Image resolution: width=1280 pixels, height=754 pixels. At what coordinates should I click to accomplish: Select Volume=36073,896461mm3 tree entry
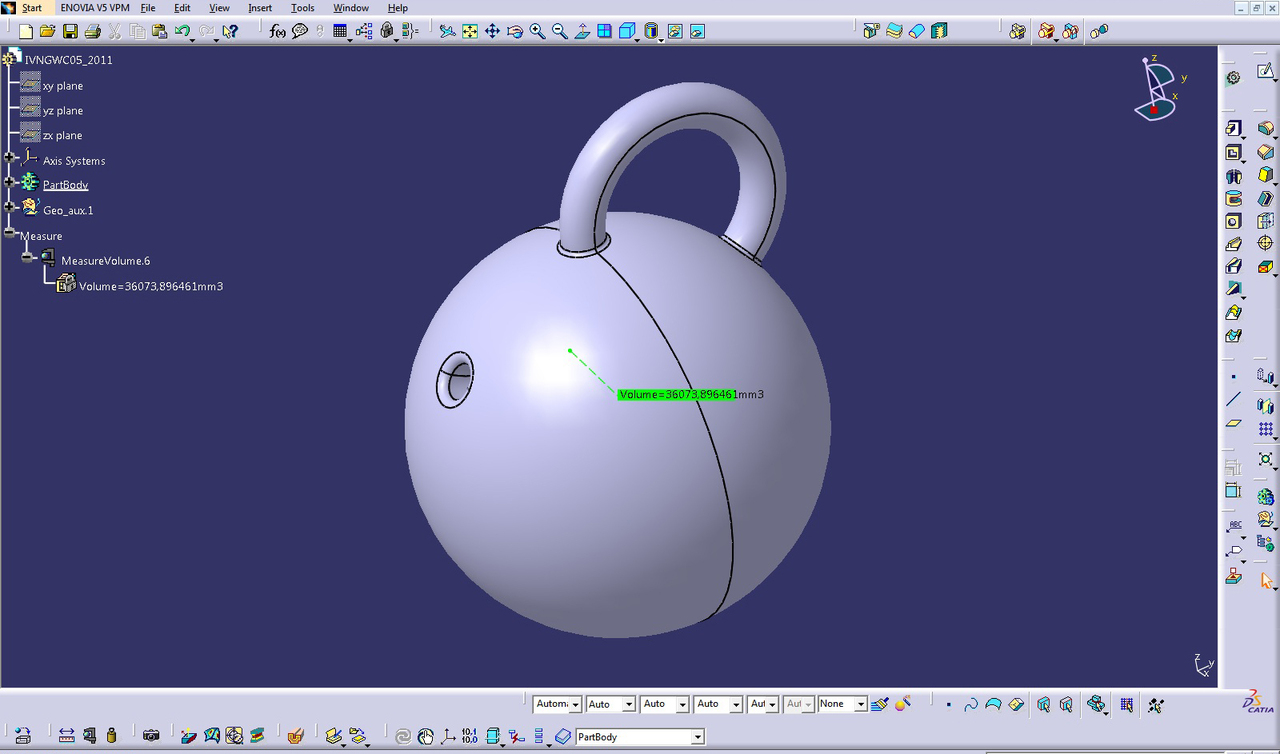[x=151, y=287]
